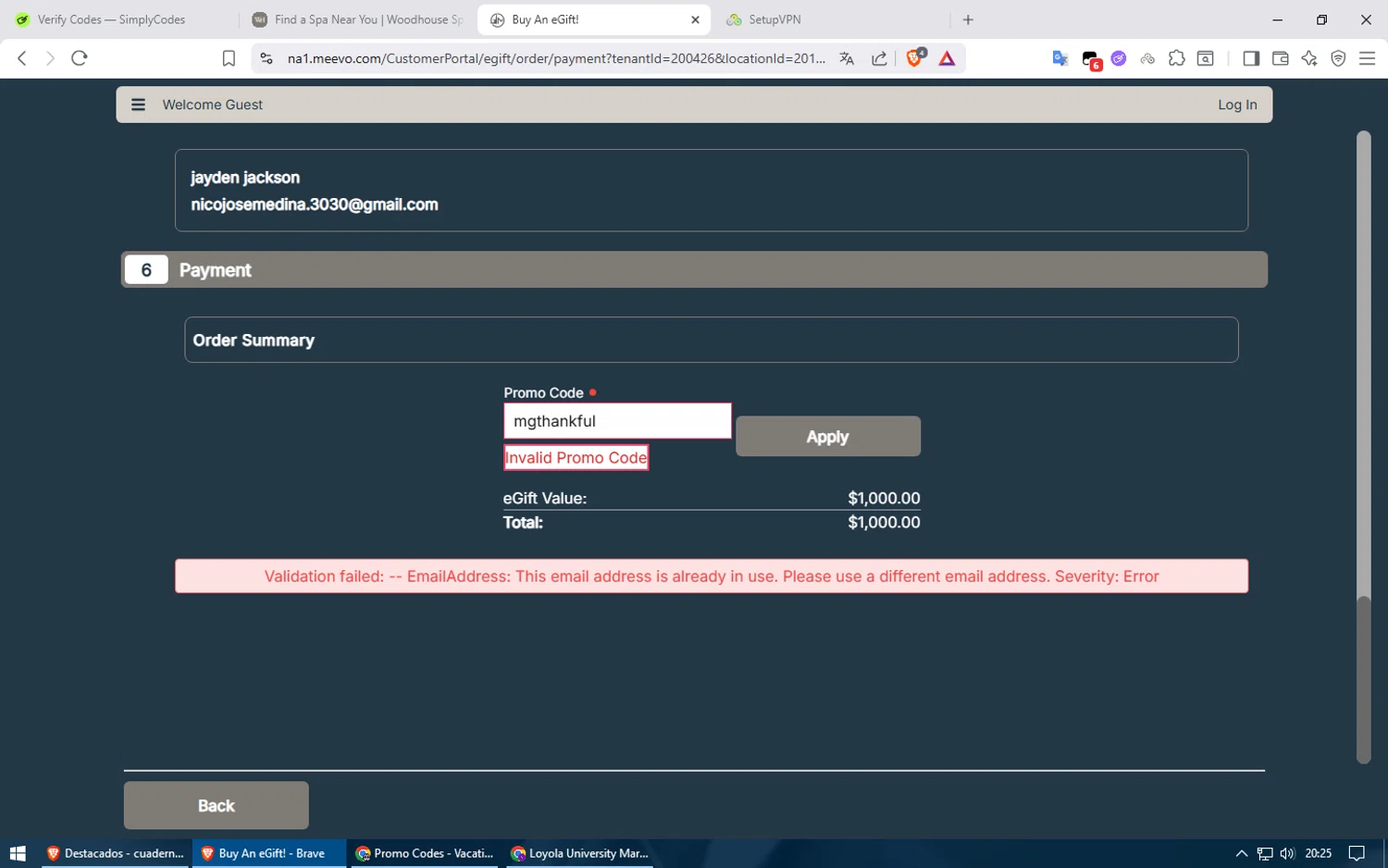Select the Payment step 6 header
Viewport: 1388px width, 868px height.
click(694, 269)
